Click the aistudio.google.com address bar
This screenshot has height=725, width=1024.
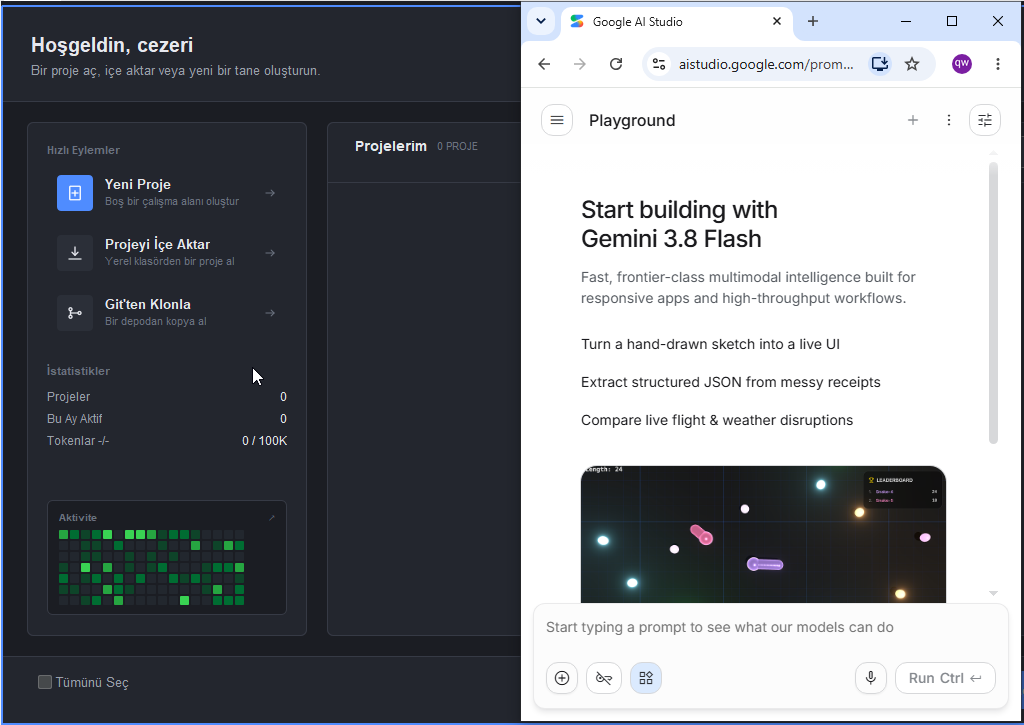click(x=766, y=64)
